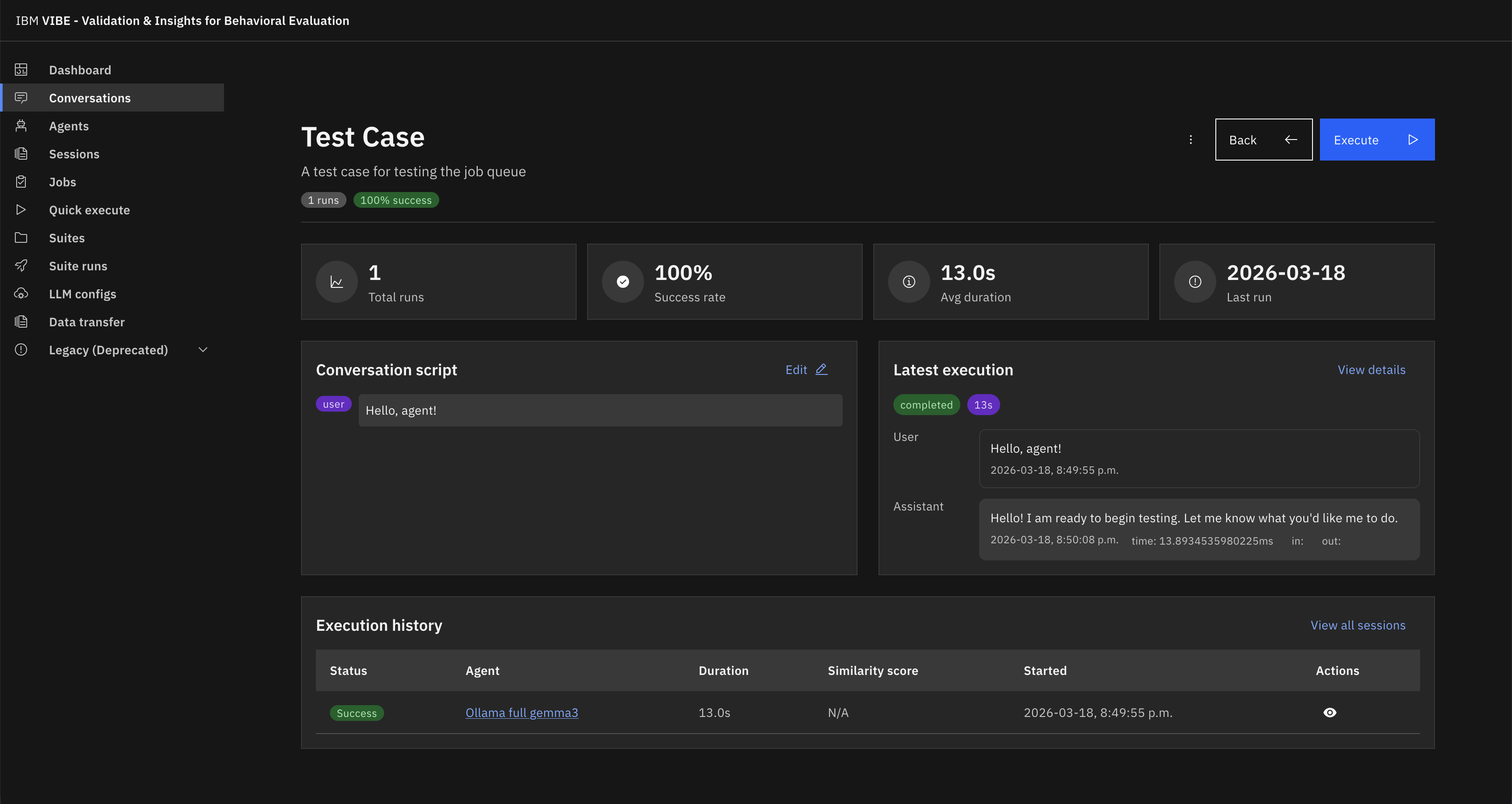Click the Sessions document icon
1512x804 pixels.
click(21, 154)
